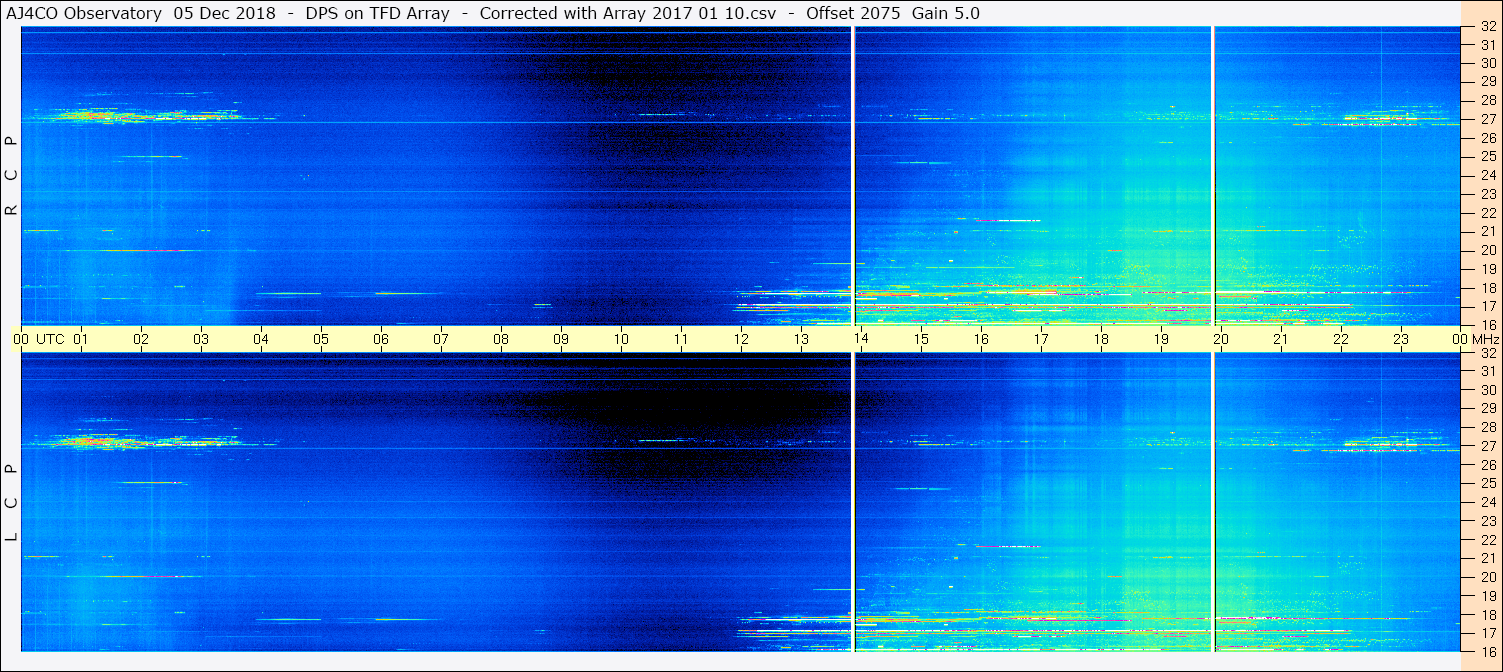Screen dimensions: 1503x672
Task: Click hour label '06' on the UTC axis
Action: pos(381,339)
